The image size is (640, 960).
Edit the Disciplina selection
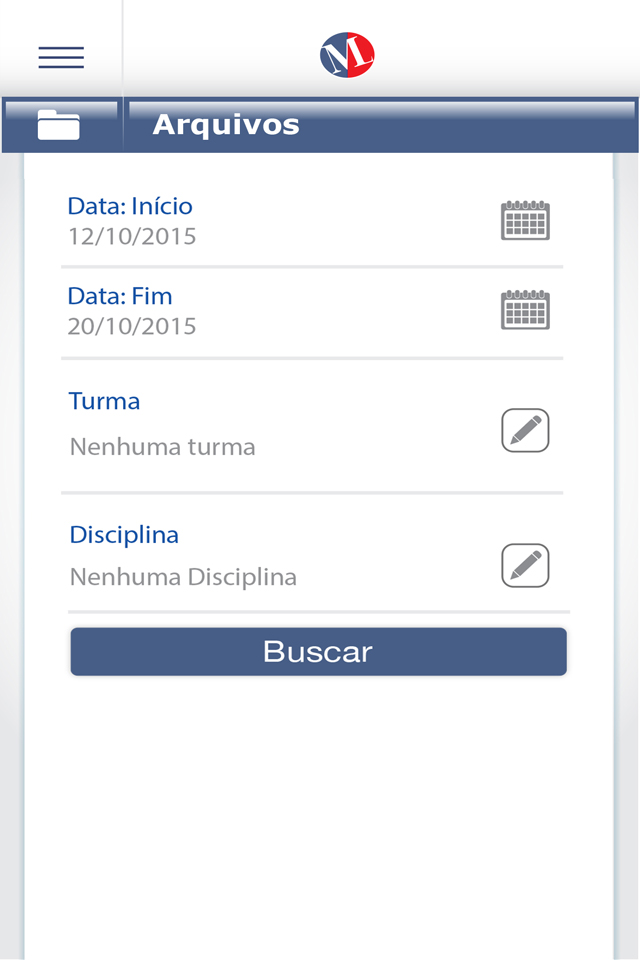(525, 565)
